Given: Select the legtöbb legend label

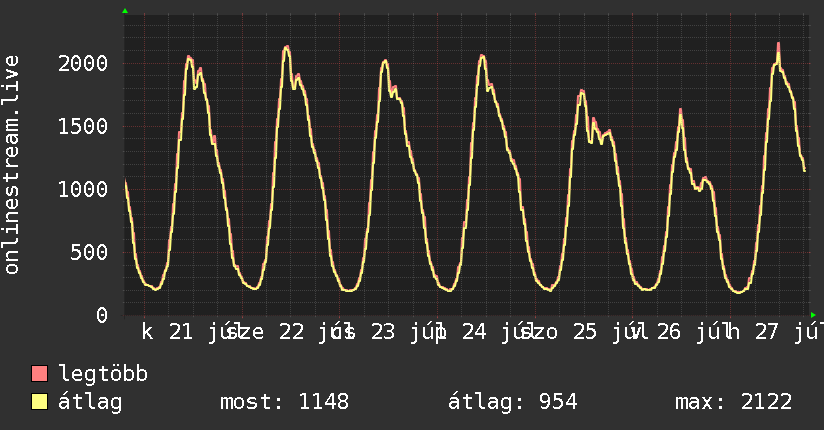Looking at the screenshot, I should [x=103, y=374].
